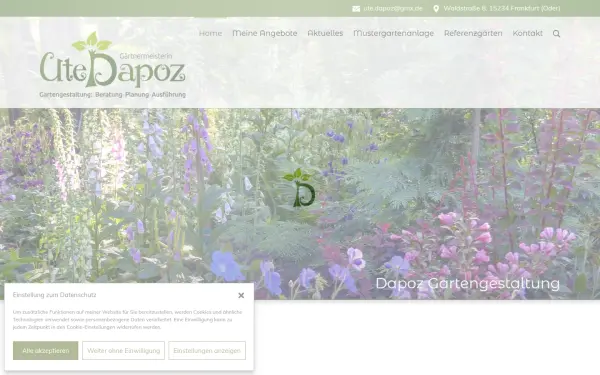600x375 pixels.
Task: Click Einstellungen anzeigen button
Action: coord(207,351)
